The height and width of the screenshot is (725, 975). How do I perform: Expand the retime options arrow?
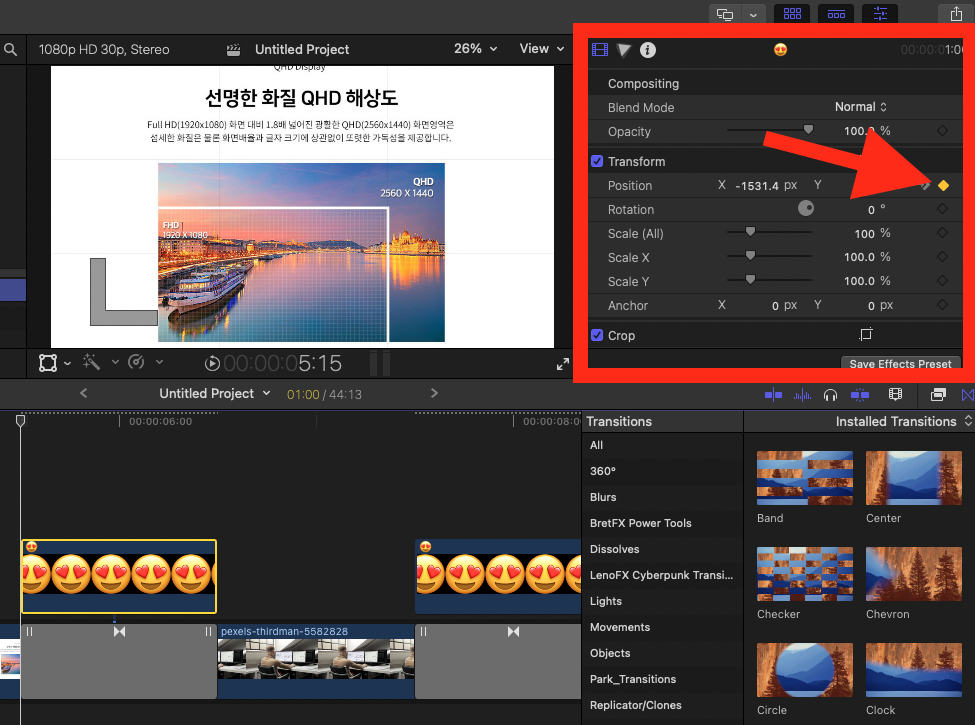click(159, 362)
